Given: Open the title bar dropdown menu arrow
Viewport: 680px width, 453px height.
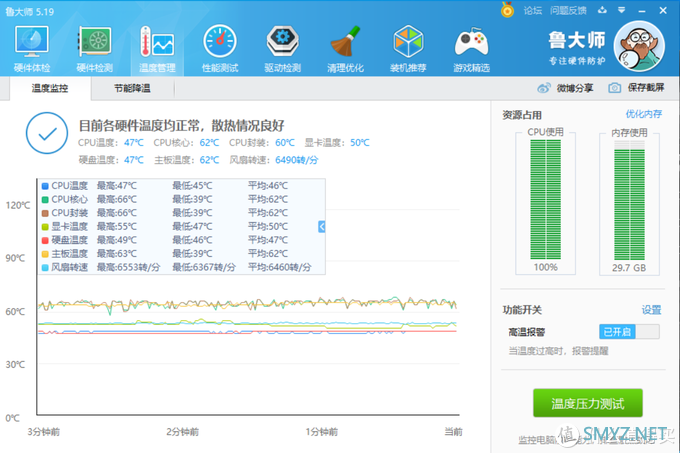Looking at the screenshot, I should 621,10.
